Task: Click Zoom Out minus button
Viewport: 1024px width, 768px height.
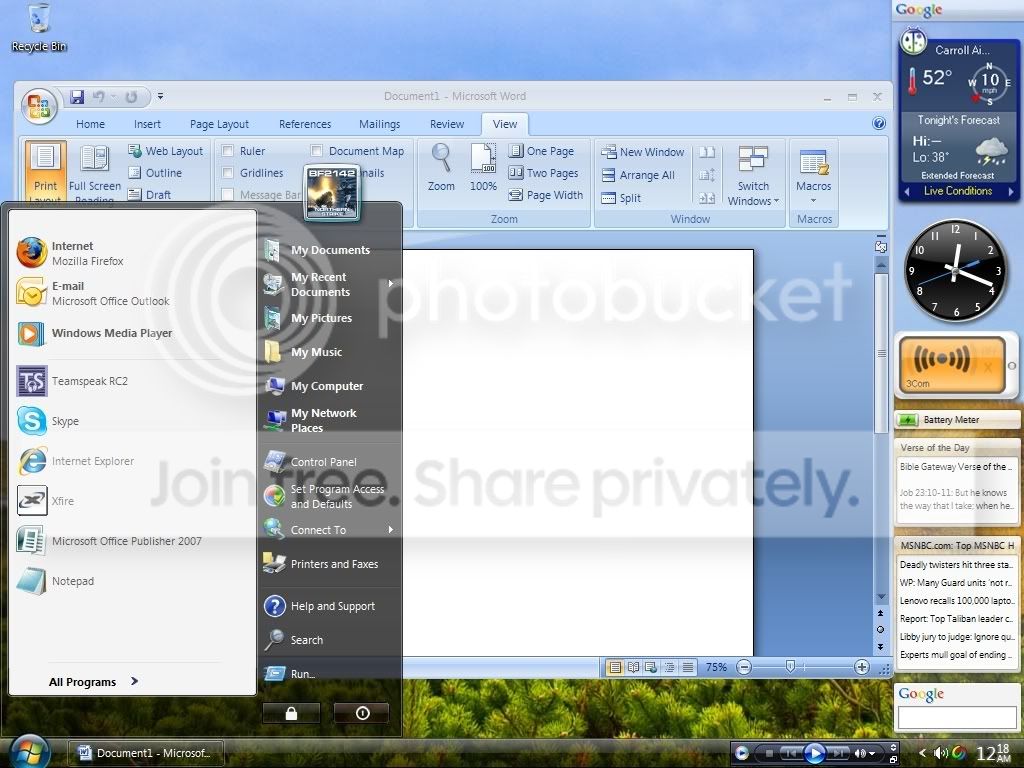Action: tap(744, 667)
